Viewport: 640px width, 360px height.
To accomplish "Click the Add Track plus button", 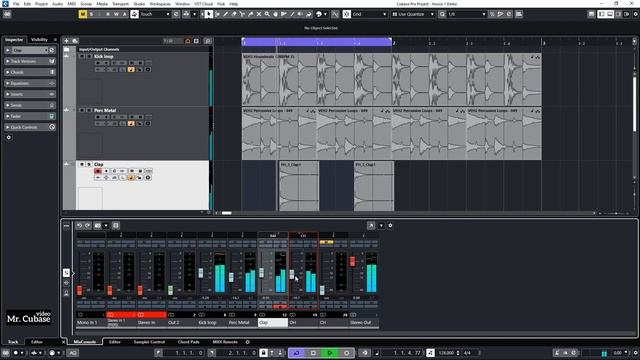I will [x=66, y=41].
